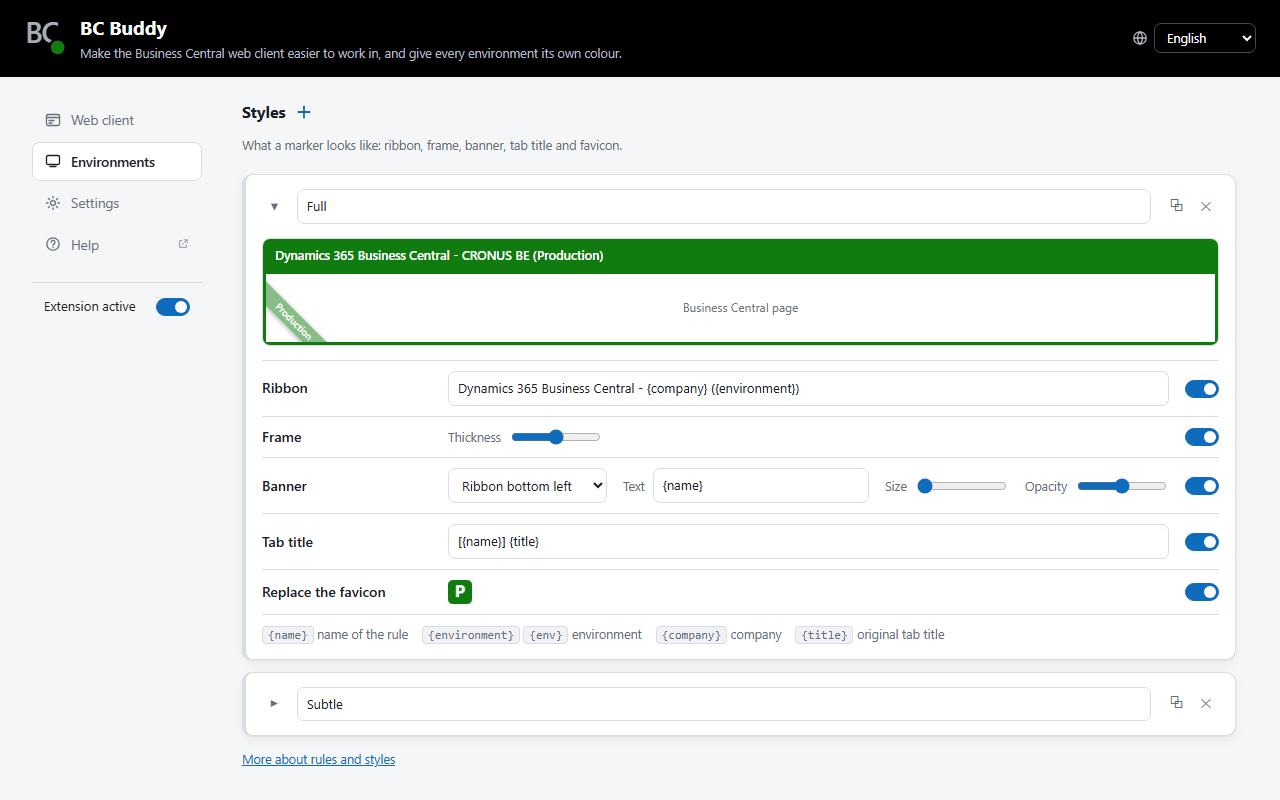
Task: Collapse the Full style section
Action: click(275, 206)
